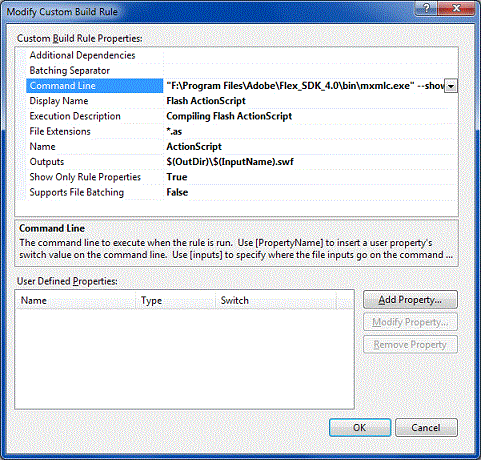Click the Type column header
The width and height of the screenshot is (481, 460).
175,300
